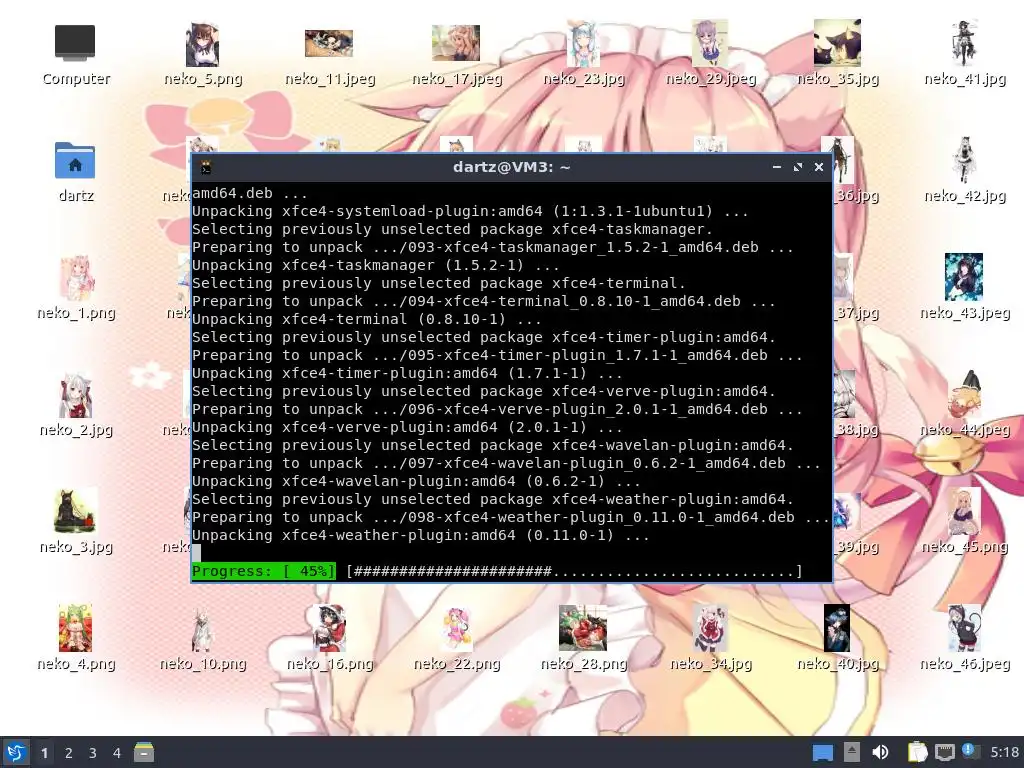Minimize the dartz@VM3 terminal window
Viewport: 1024px width, 768px height.
(x=776, y=167)
